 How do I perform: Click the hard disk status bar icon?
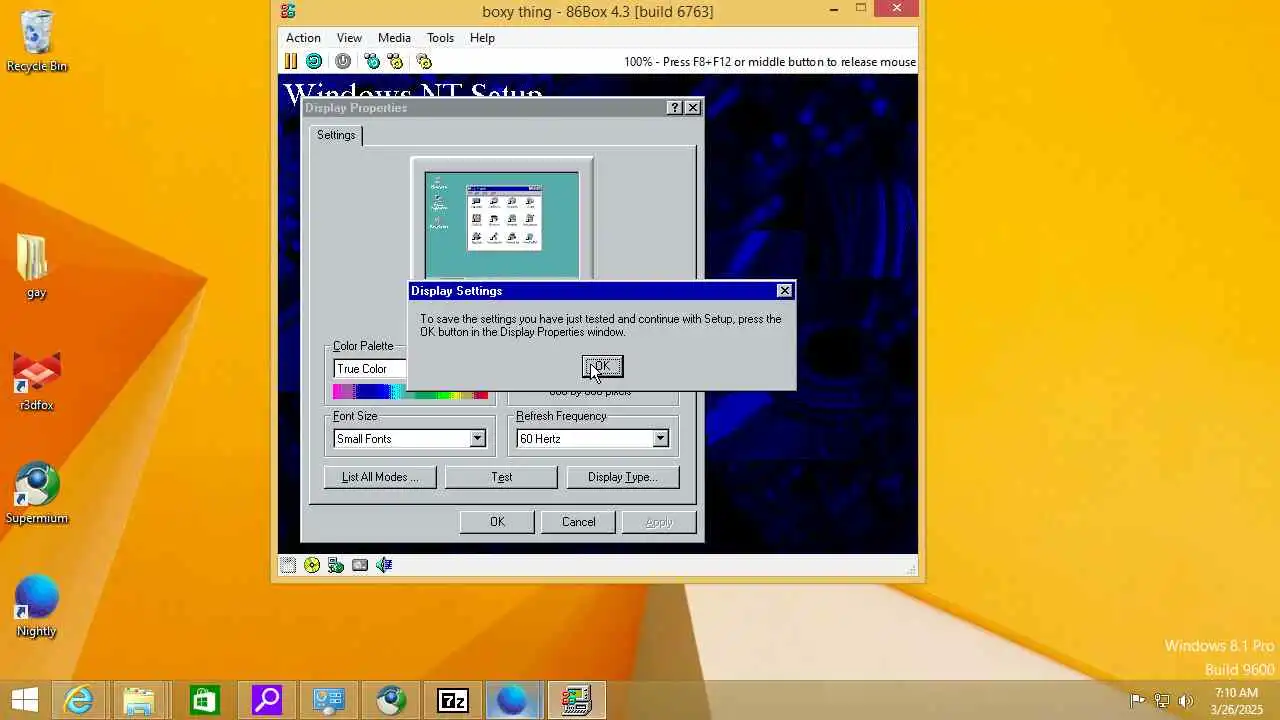point(360,565)
